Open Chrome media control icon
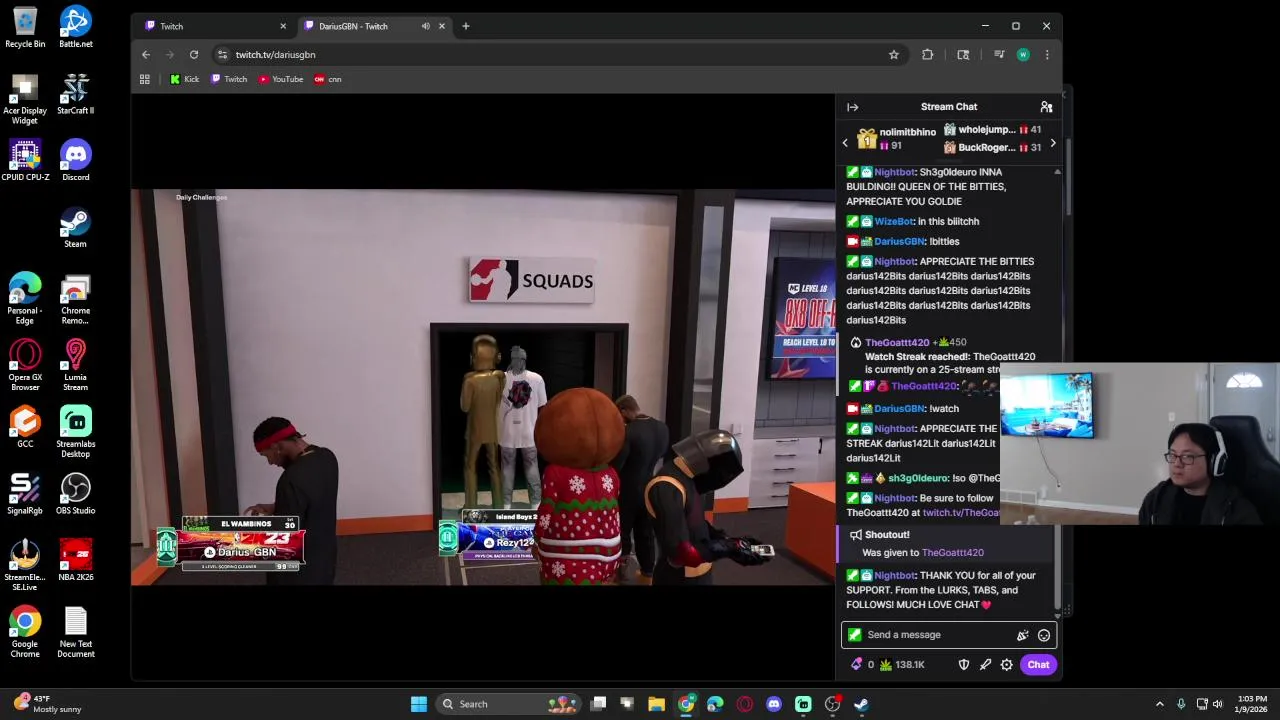Image resolution: width=1280 pixels, height=720 pixels. click(x=999, y=55)
